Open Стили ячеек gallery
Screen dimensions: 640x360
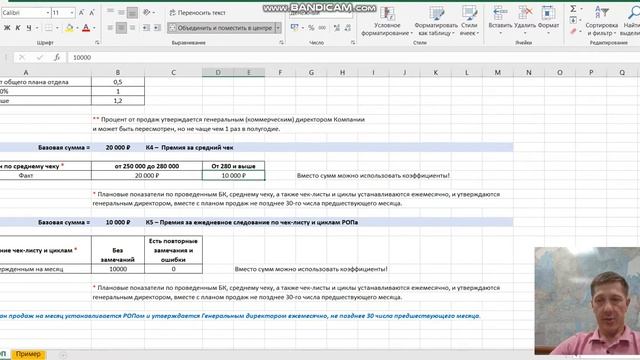tap(469, 21)
